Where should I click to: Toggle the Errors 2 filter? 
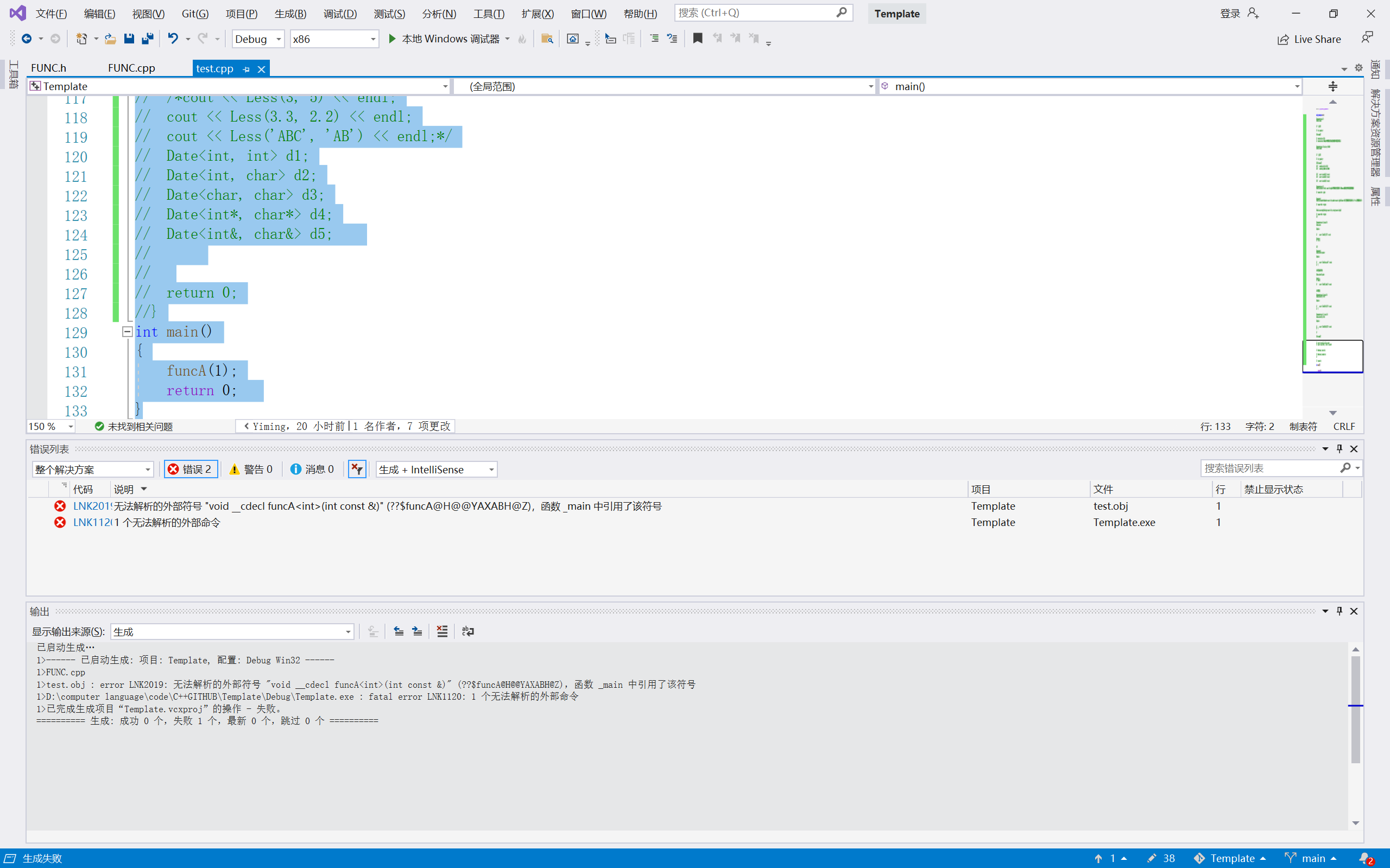(x=191, y=469)
